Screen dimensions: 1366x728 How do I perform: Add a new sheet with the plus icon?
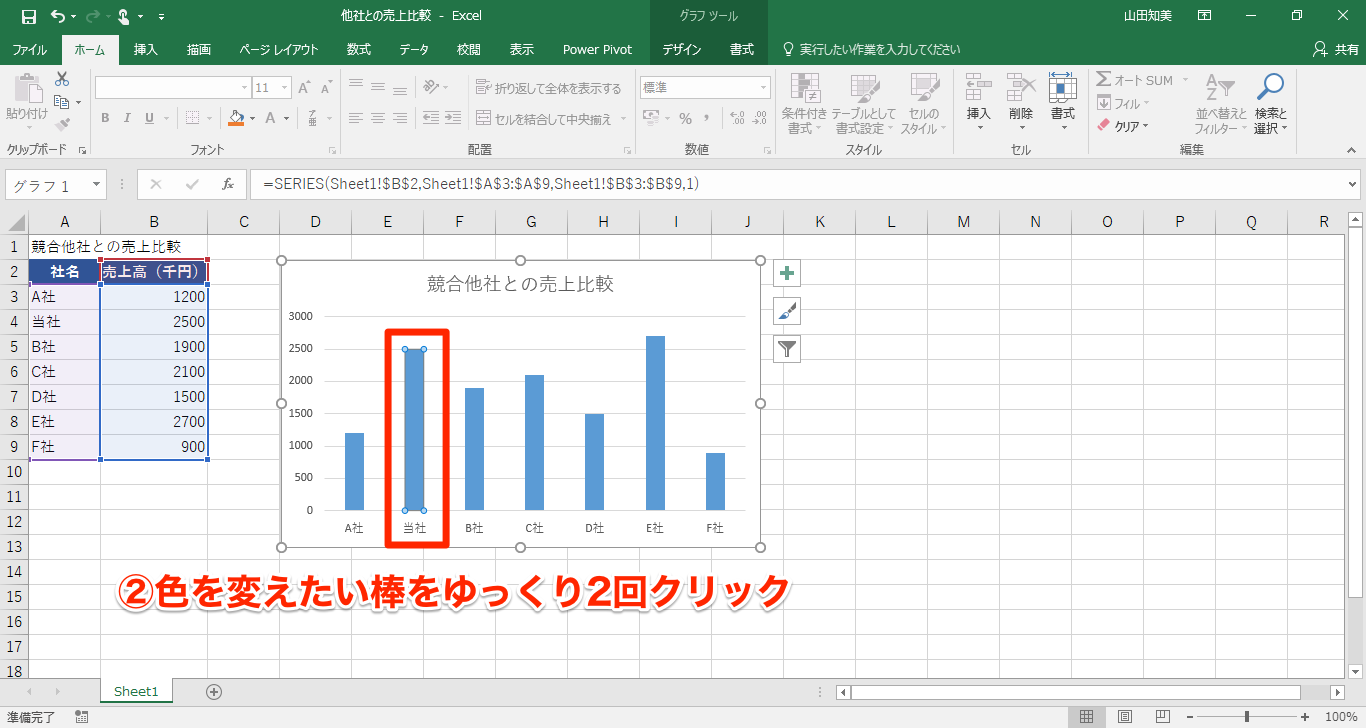coord(213,691)
